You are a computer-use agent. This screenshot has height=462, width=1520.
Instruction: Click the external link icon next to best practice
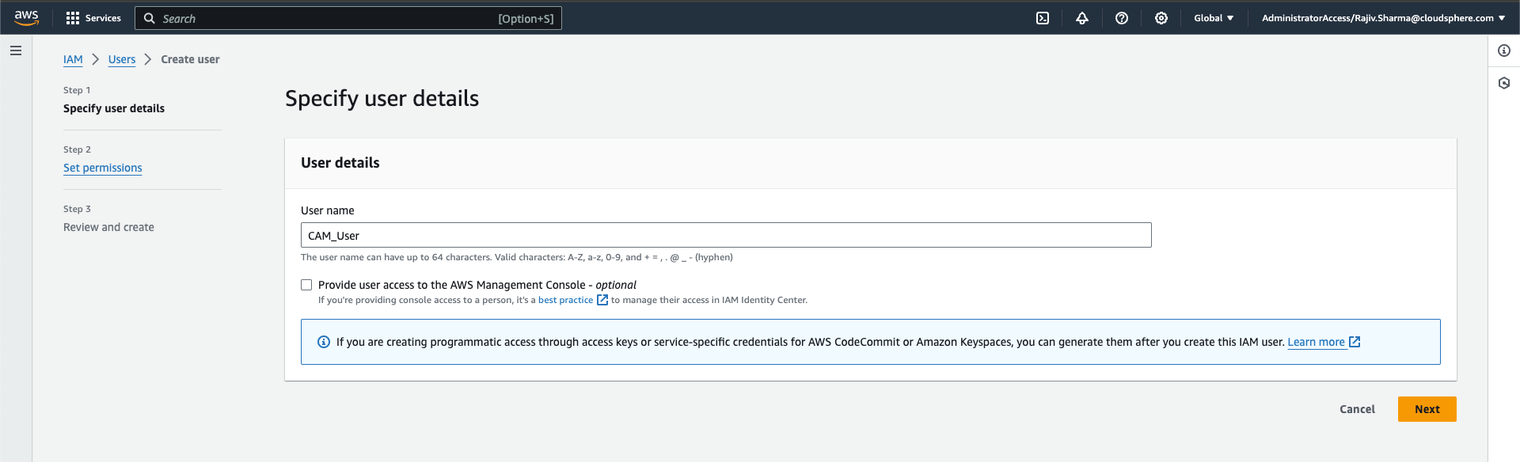[x=602, y=300]
